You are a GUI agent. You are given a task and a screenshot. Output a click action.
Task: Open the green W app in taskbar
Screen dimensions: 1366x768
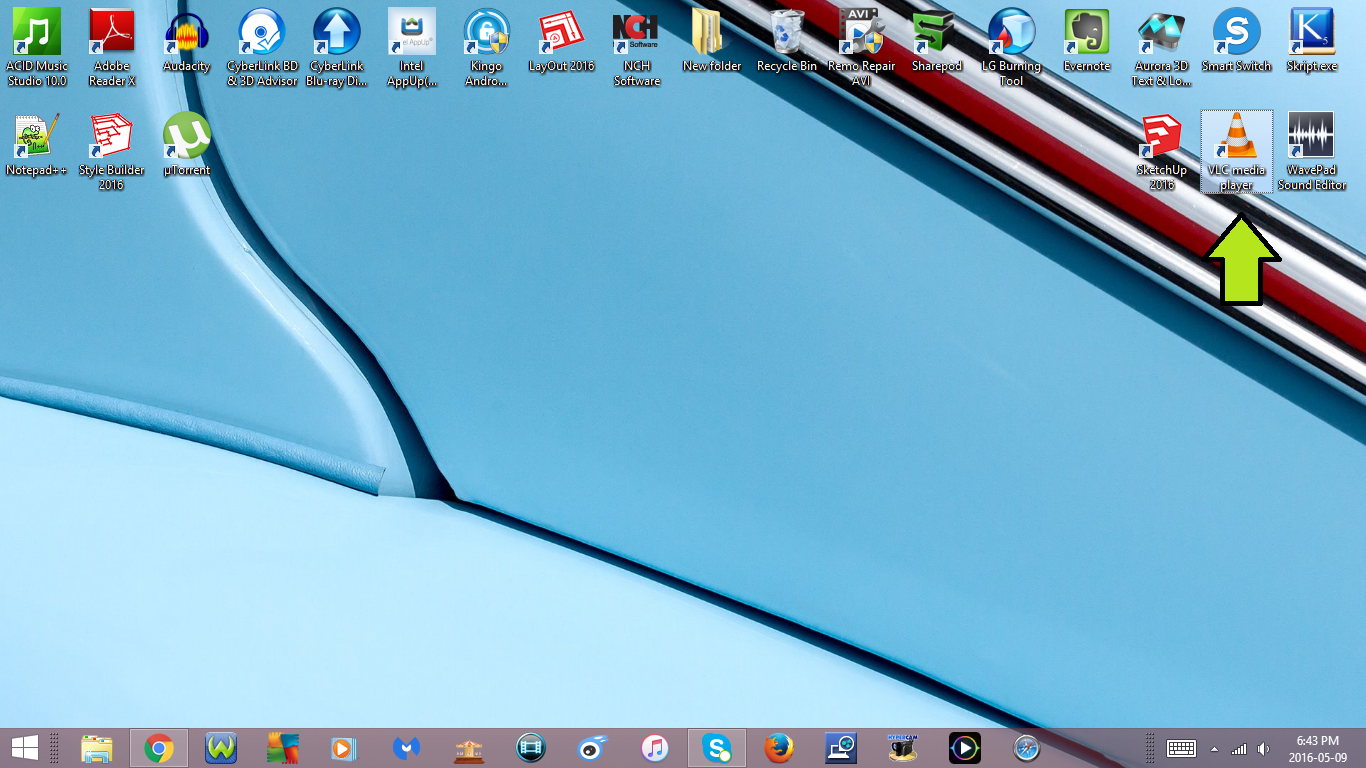pos(221,747)
